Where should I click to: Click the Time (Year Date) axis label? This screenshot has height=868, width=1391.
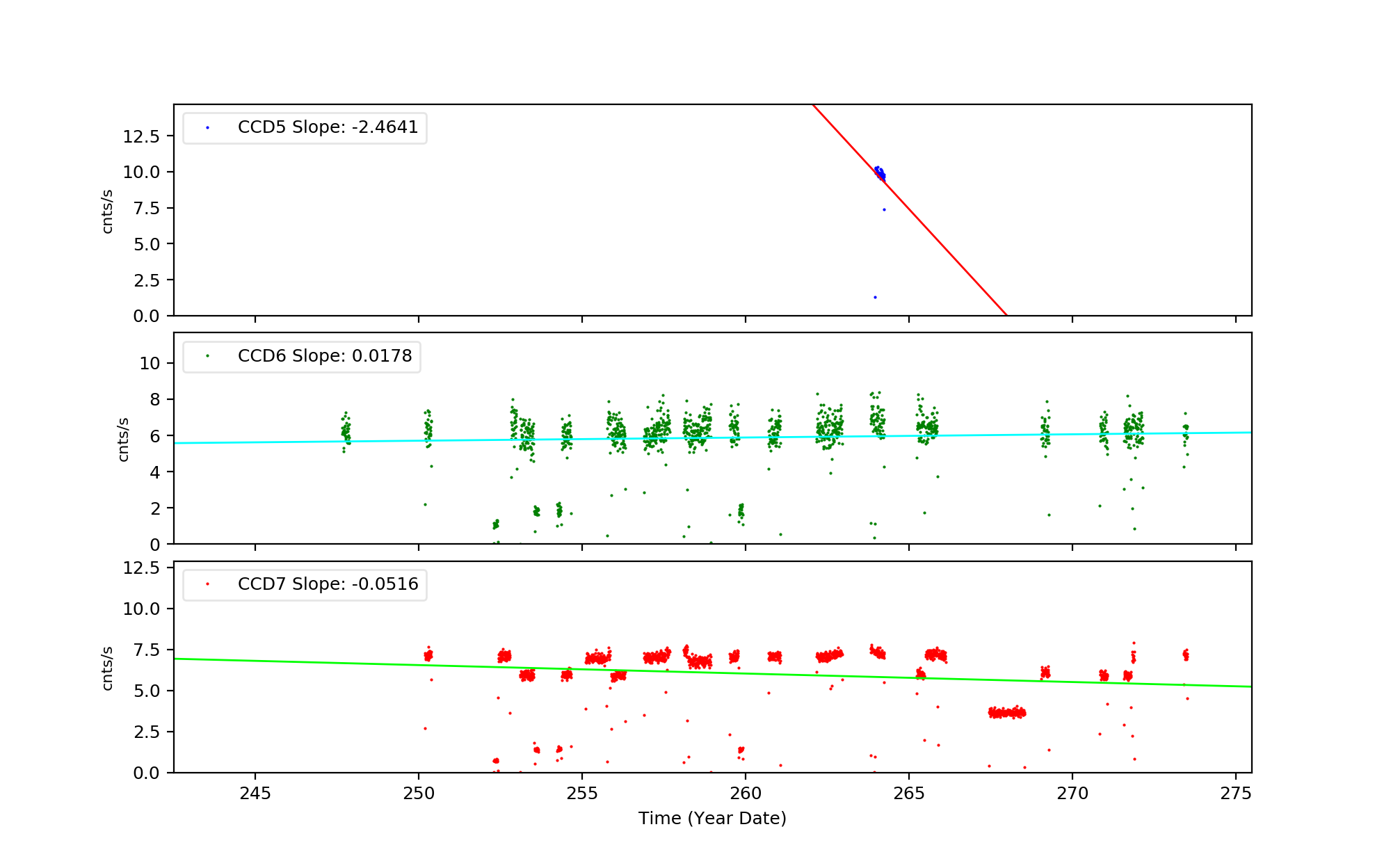pyautogui.click(x=712, y=819)
